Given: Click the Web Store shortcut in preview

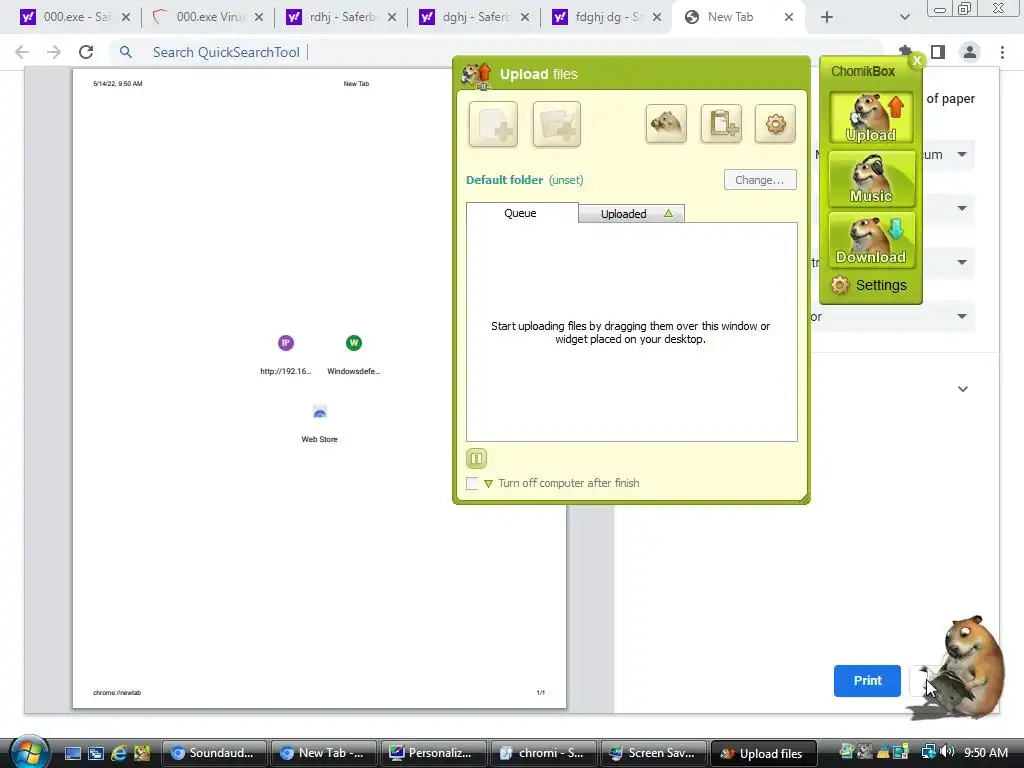Looking at the screenshot, I should click(319, 424).
